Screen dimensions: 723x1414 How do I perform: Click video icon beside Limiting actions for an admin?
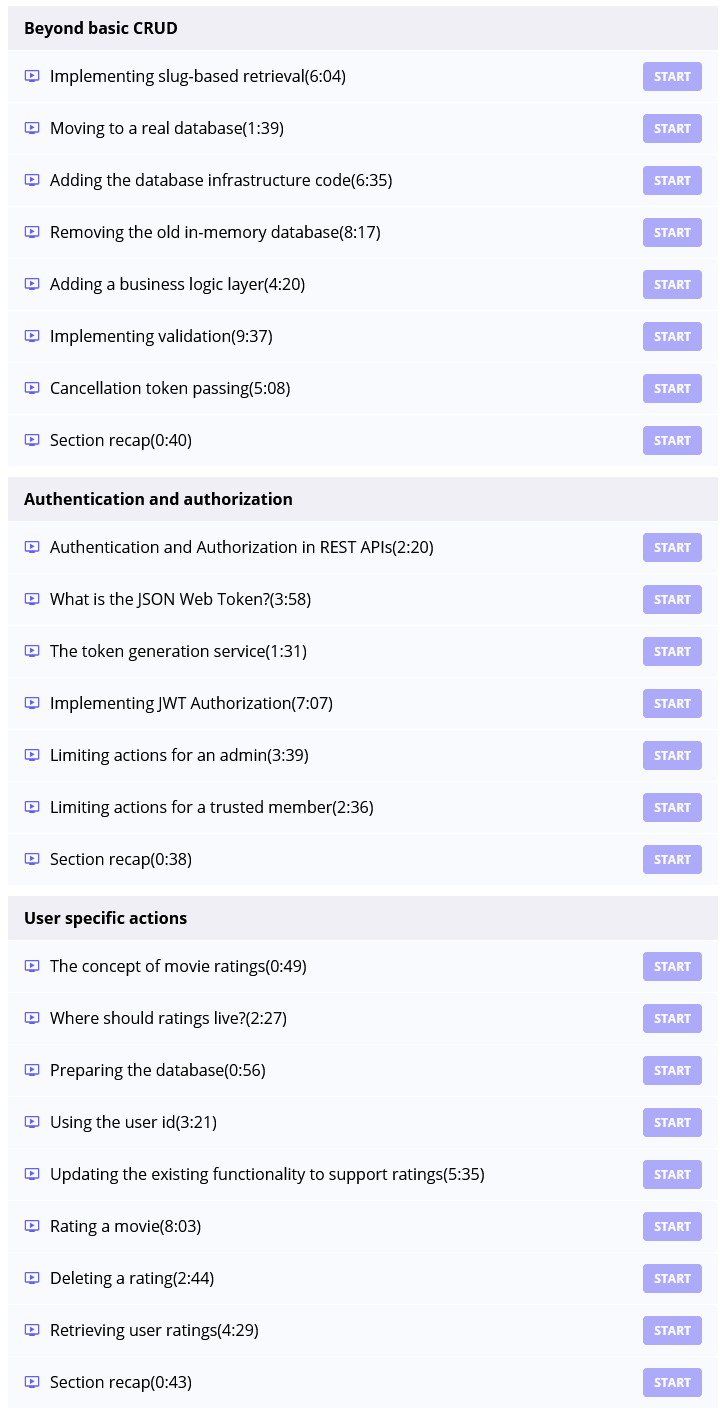32,755
